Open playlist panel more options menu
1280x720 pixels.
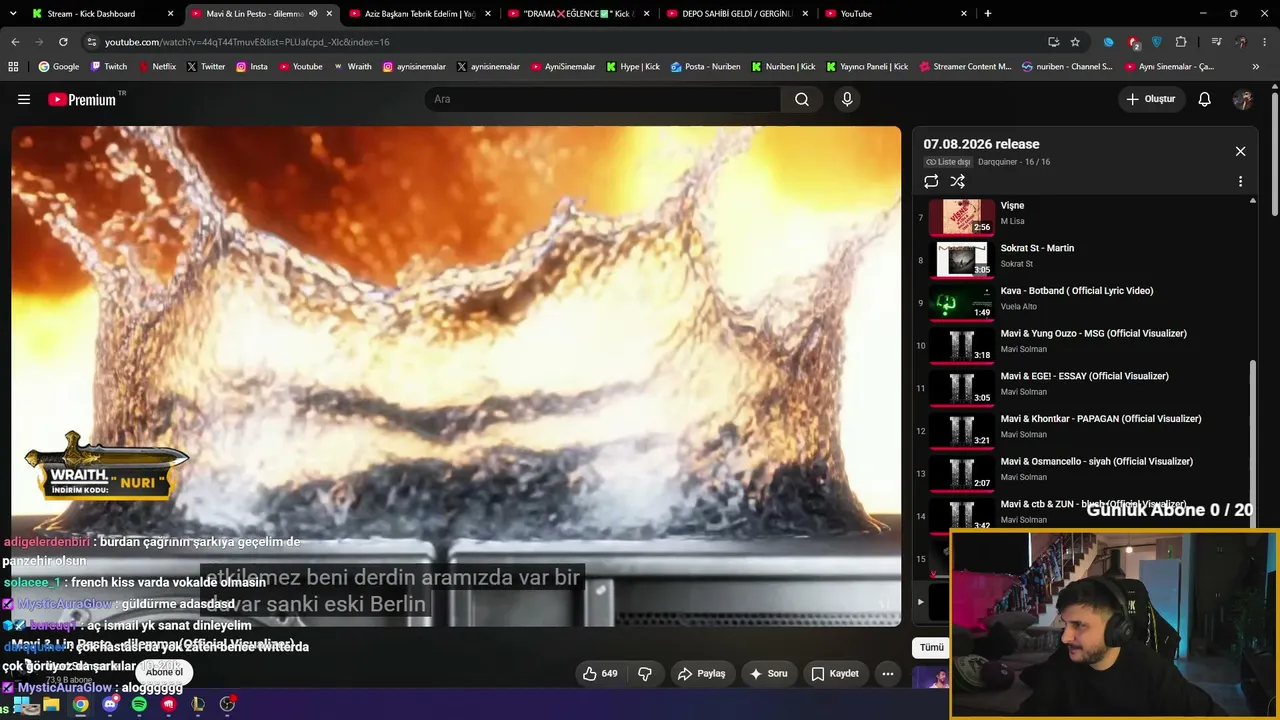point(1240,181)
